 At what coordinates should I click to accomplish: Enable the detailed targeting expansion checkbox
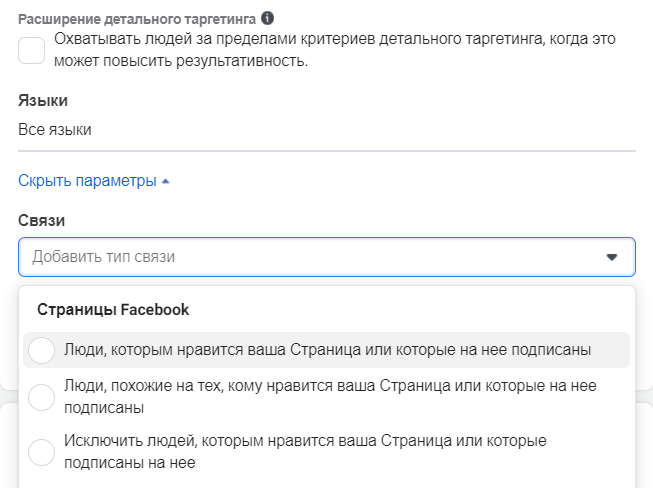click(32, 50)
